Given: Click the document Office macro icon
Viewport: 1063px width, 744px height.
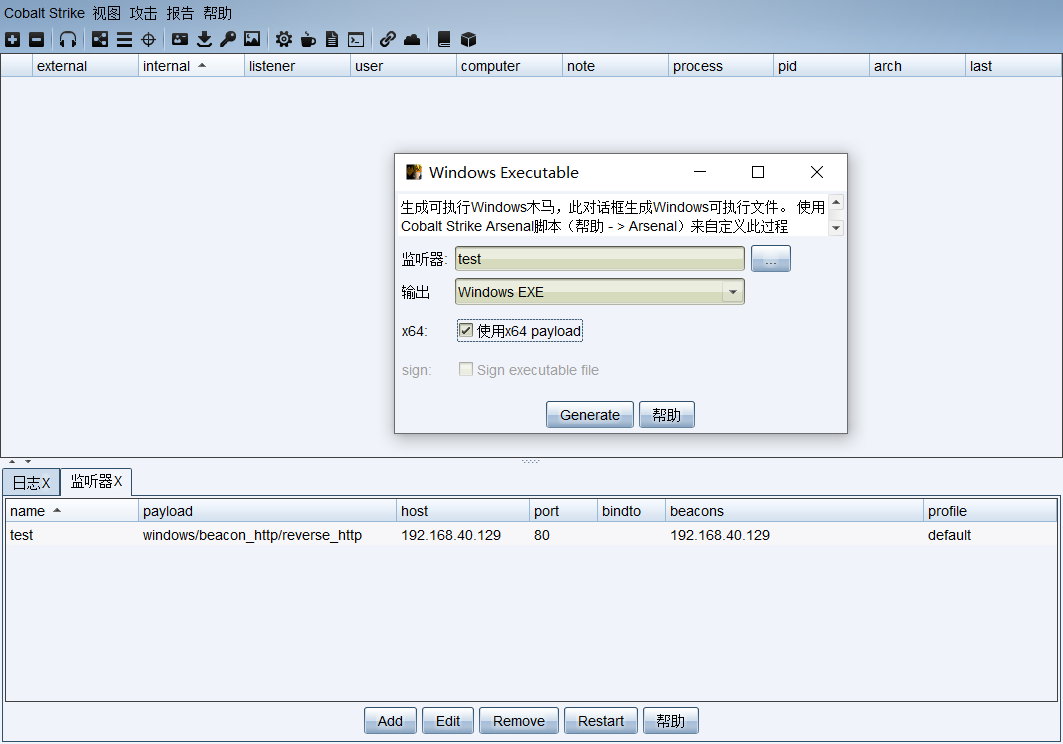Looking at the screenshot, I should click(x=332, y=39).
